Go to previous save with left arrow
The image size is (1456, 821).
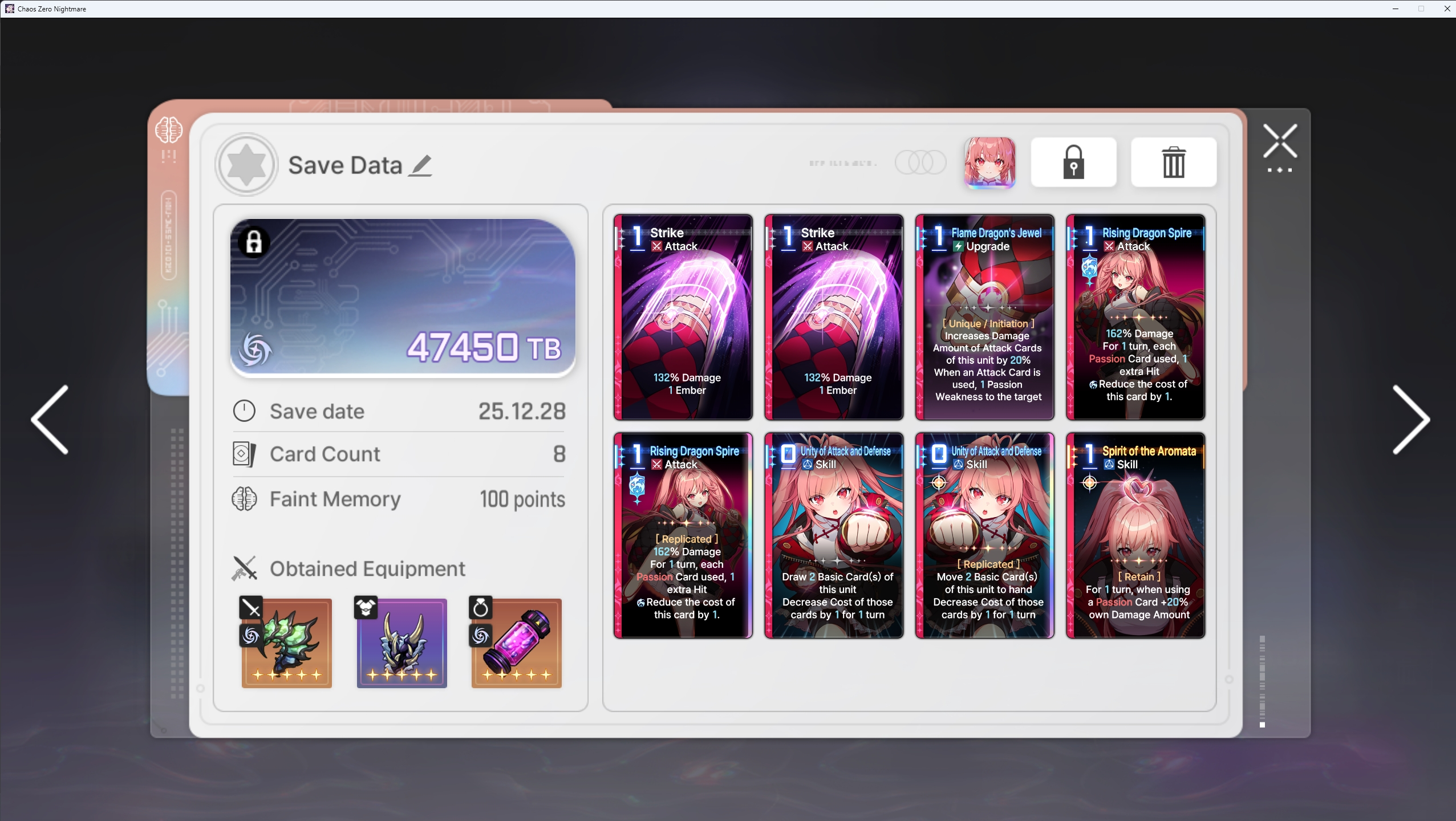(50, 420)
